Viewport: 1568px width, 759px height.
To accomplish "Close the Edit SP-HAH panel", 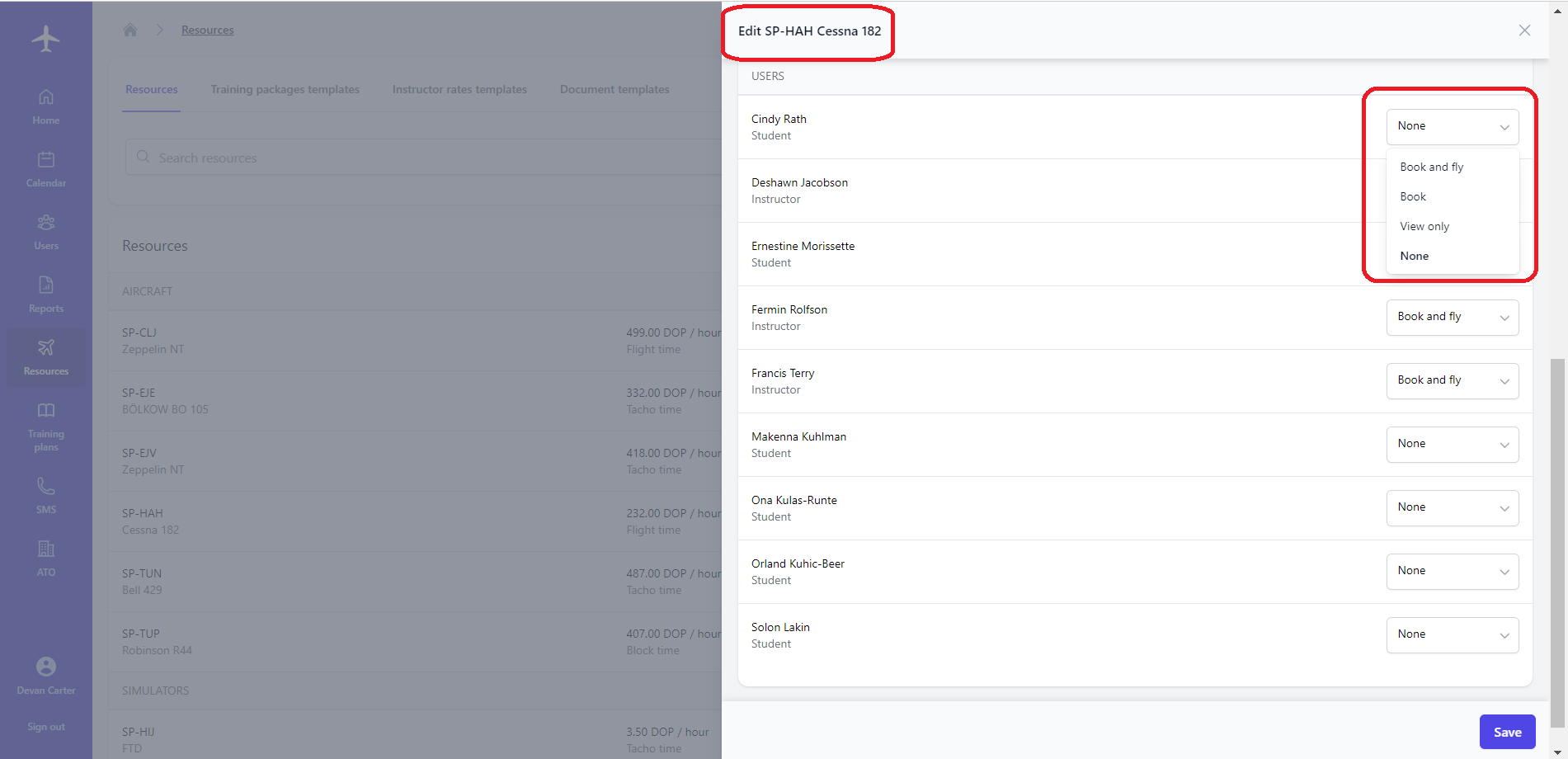I will (x=1524, y=31).
